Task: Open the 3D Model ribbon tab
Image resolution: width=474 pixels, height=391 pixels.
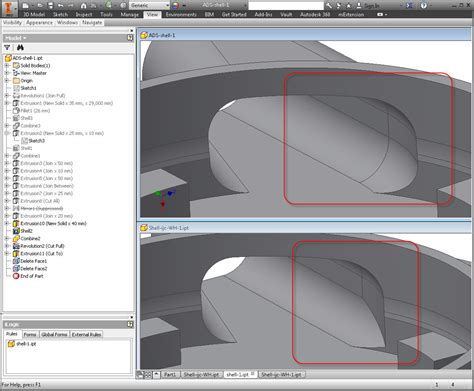Action: point(34,15)
